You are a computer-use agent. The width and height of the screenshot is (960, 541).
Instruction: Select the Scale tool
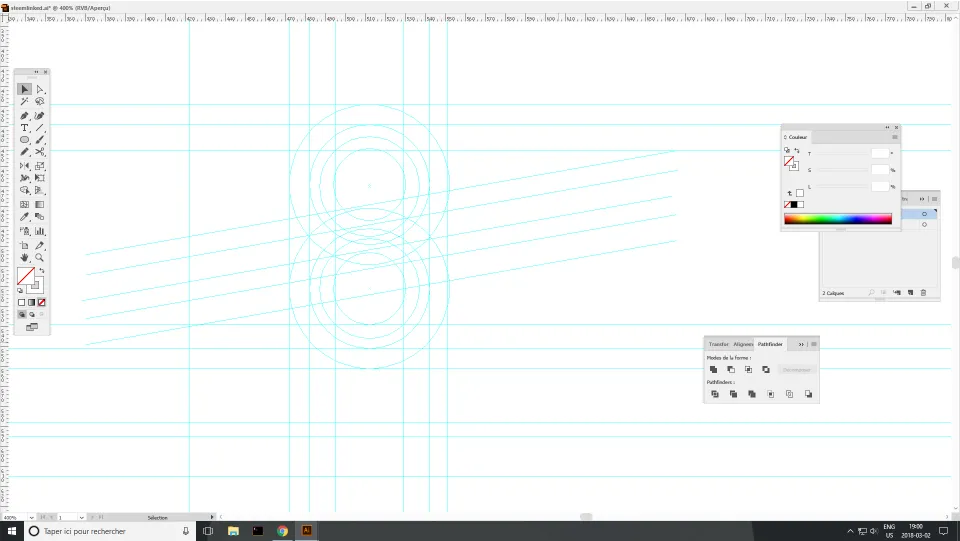click(40, 166)
